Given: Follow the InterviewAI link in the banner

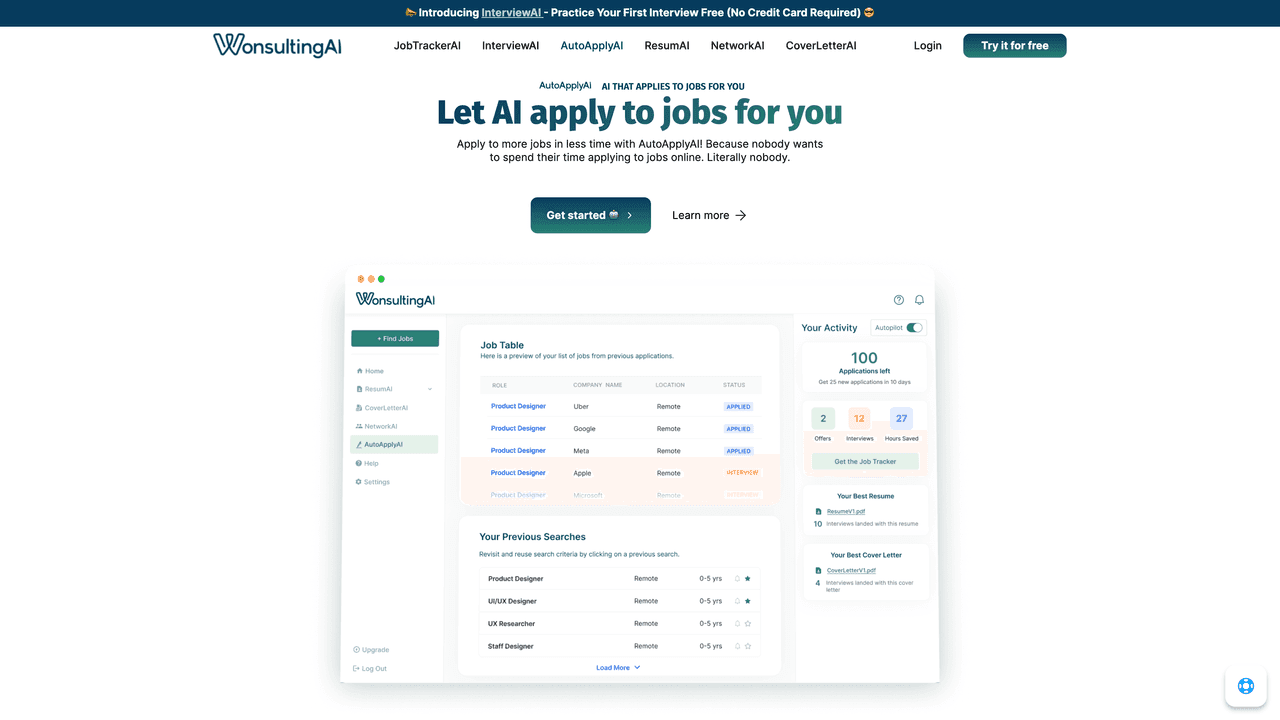Looking at the screenshot, I should coord(512,13).
